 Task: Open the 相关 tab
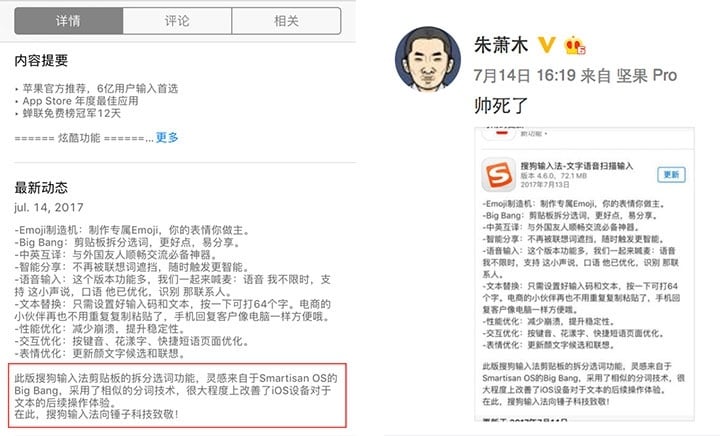(286, 21)
